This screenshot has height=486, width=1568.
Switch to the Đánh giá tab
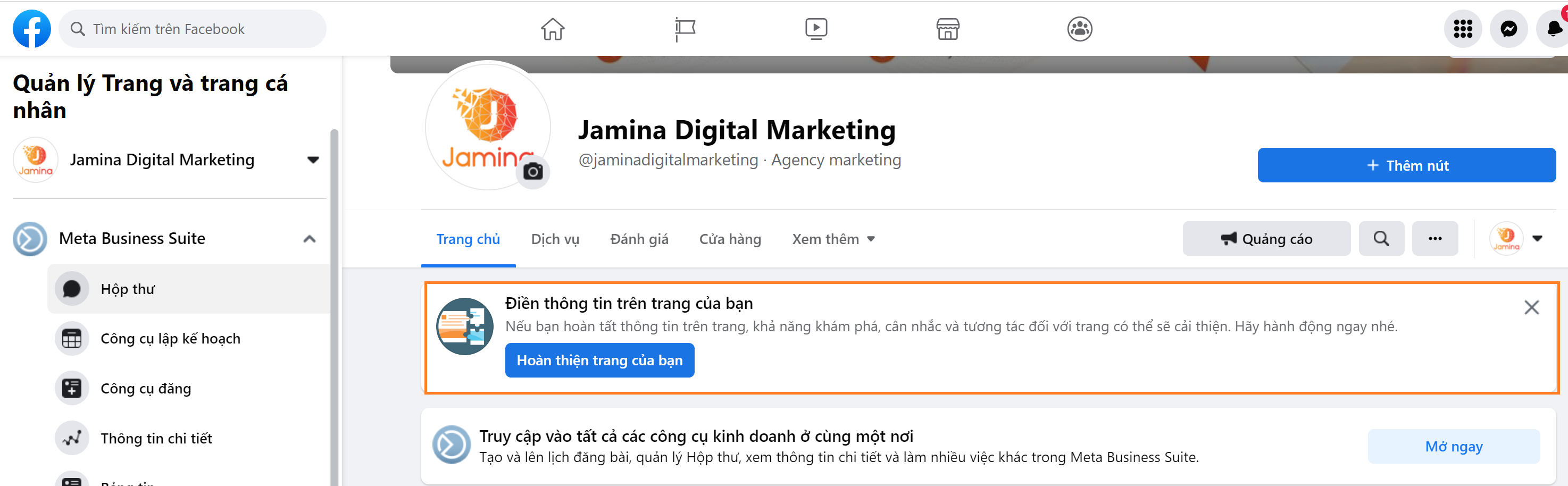click(638, 239)
